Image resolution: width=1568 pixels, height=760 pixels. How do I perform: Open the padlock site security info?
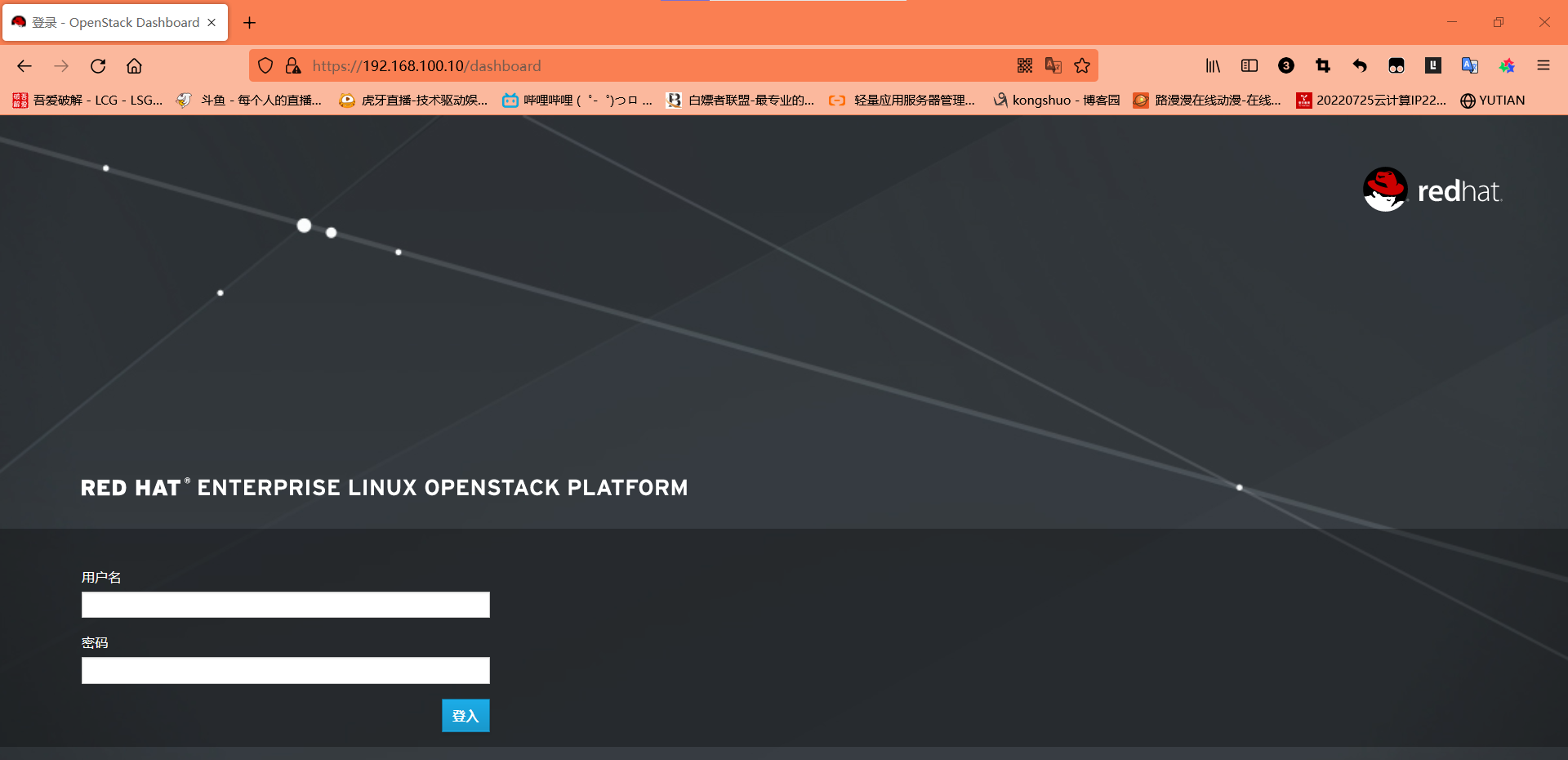point(292,66)
